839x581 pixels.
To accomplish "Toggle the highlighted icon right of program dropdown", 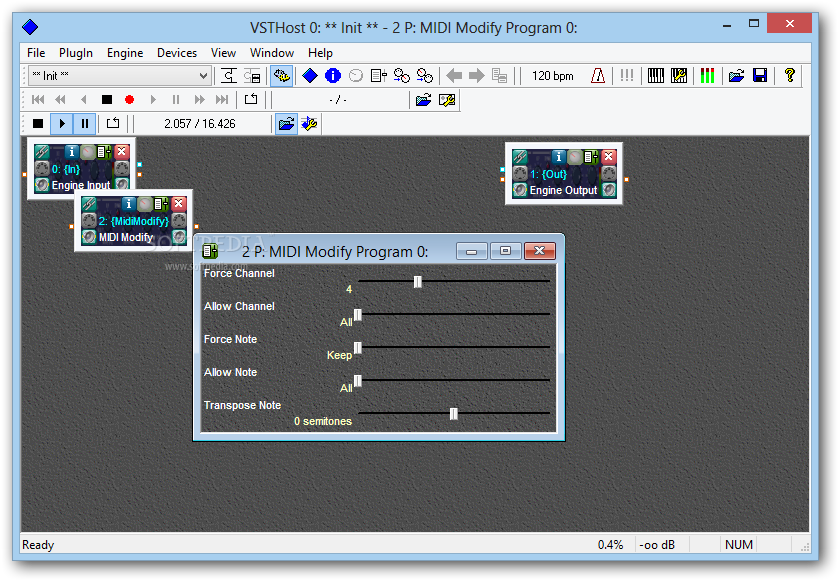I will [x=281, y=76].
